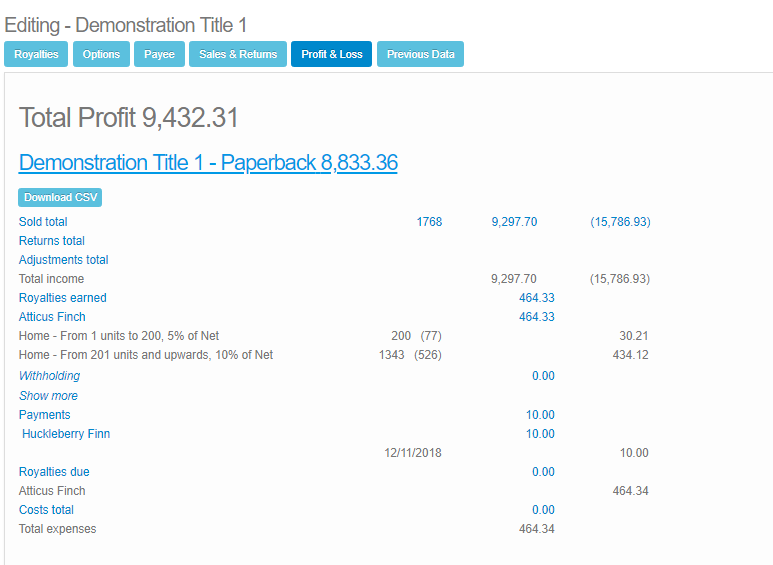The width and height of the screenshot is (773, 565).
Task: Switch to the Options tab
Action: tap(101, 54)
